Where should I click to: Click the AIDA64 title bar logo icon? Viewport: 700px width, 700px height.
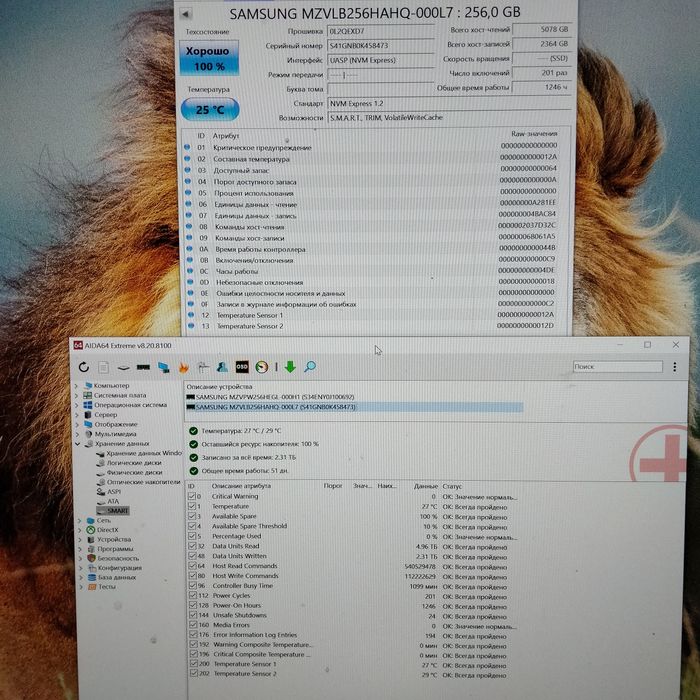click(78, 345)
